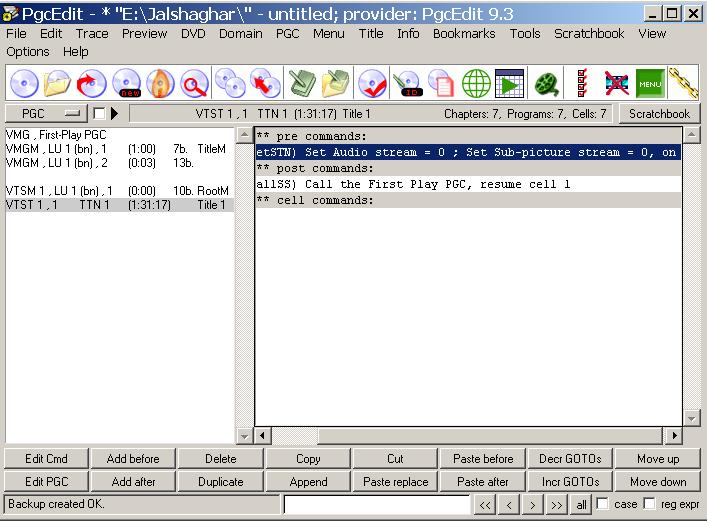This screenshot has height=521, width=707.
Task: Open the Tools menu
Action: pyautogui.click(x=525, y=34)
